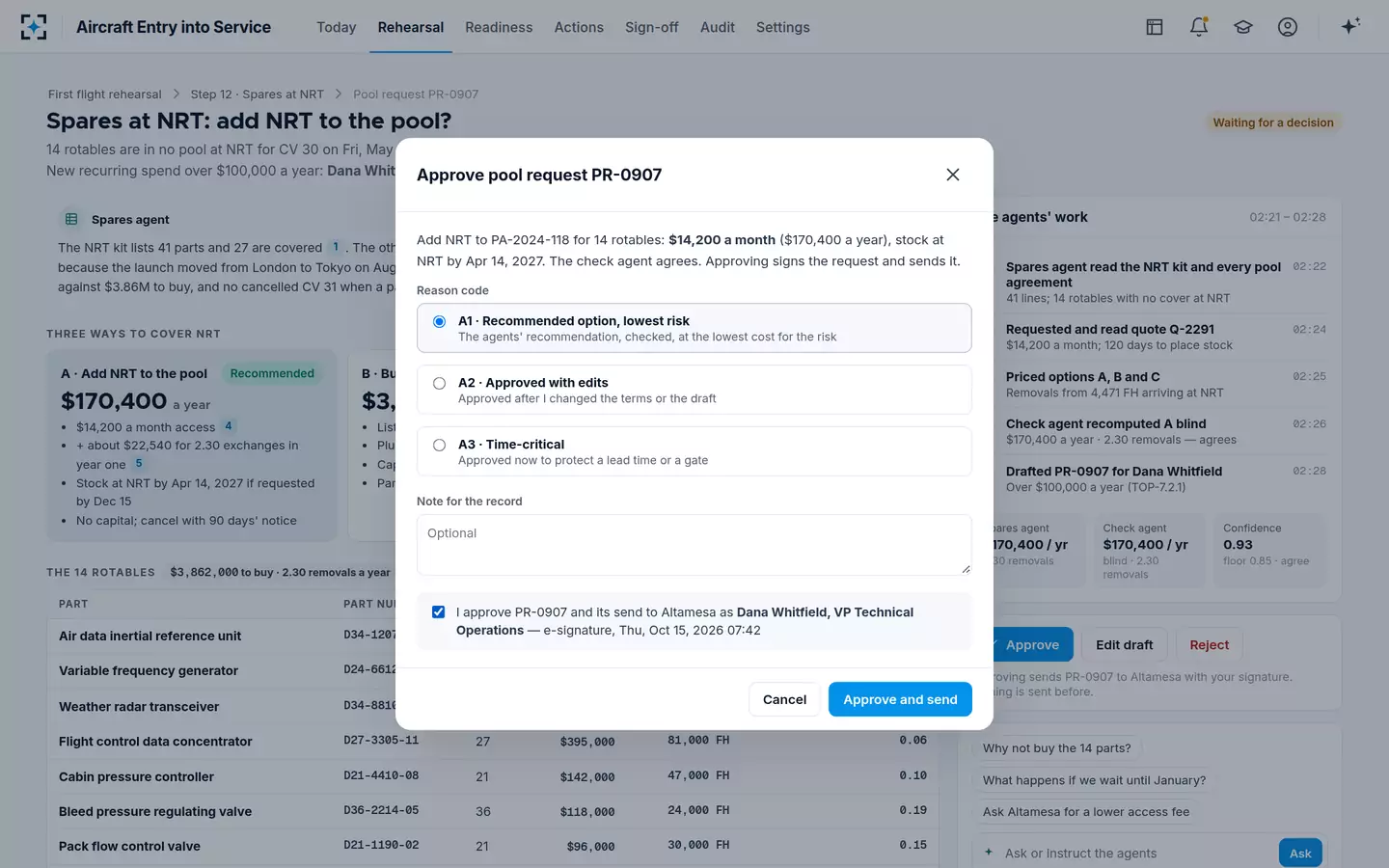Open the Audit tab

click(718, 27)
